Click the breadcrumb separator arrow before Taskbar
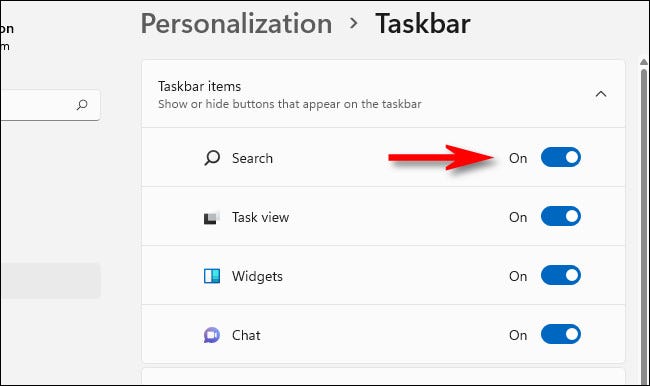This screenshot has width=650, height=386. click(353, 24)
